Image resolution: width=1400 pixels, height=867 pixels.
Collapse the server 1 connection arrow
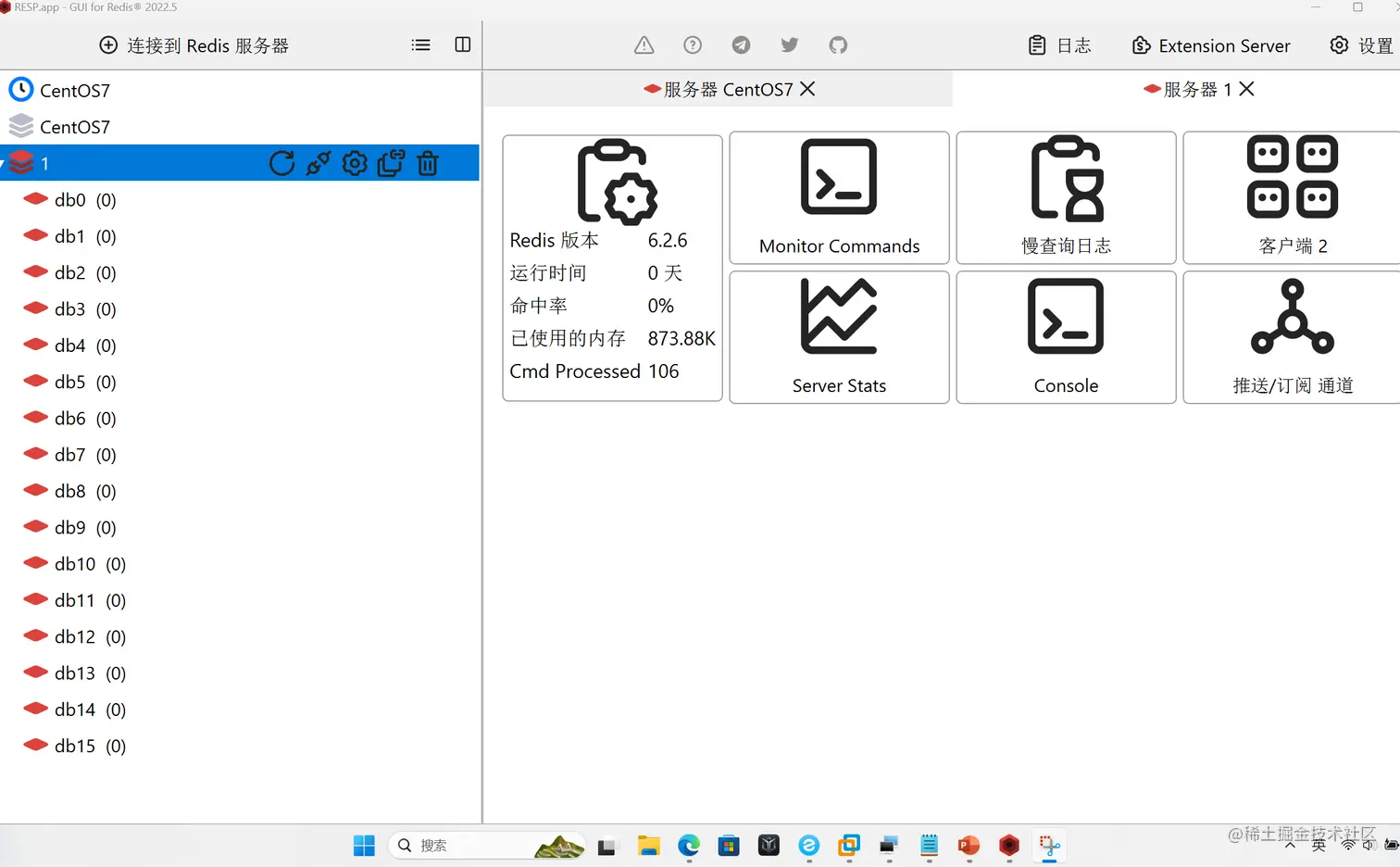pos(3,164)
